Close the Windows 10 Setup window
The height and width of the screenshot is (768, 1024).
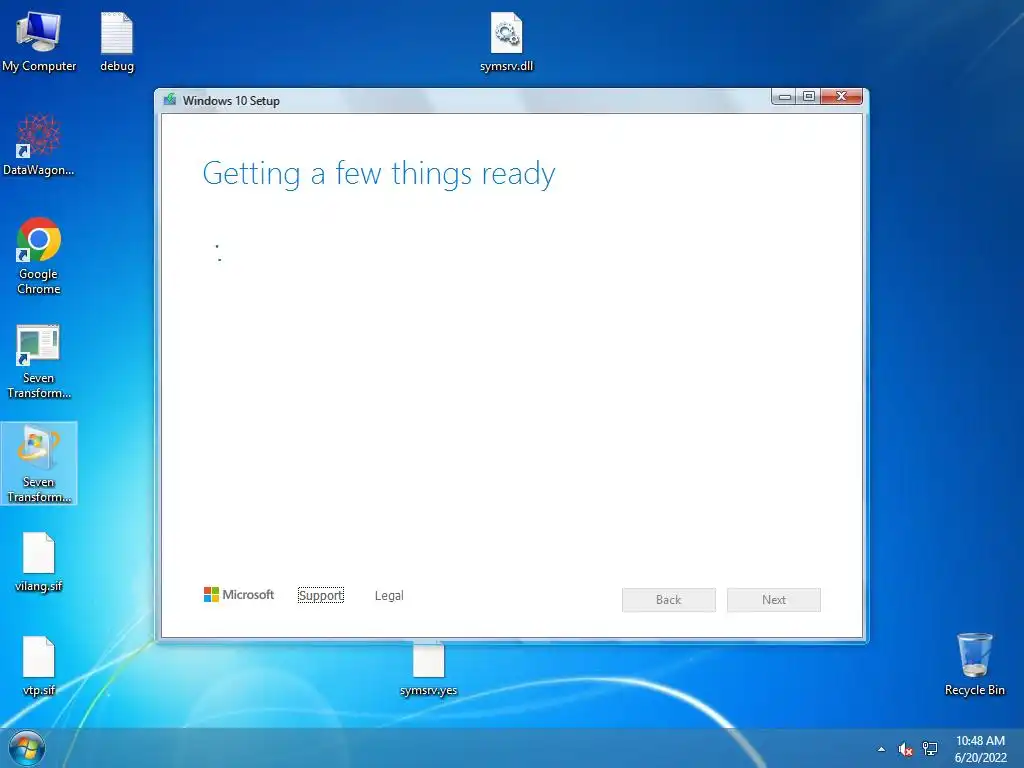pos(842,97)
